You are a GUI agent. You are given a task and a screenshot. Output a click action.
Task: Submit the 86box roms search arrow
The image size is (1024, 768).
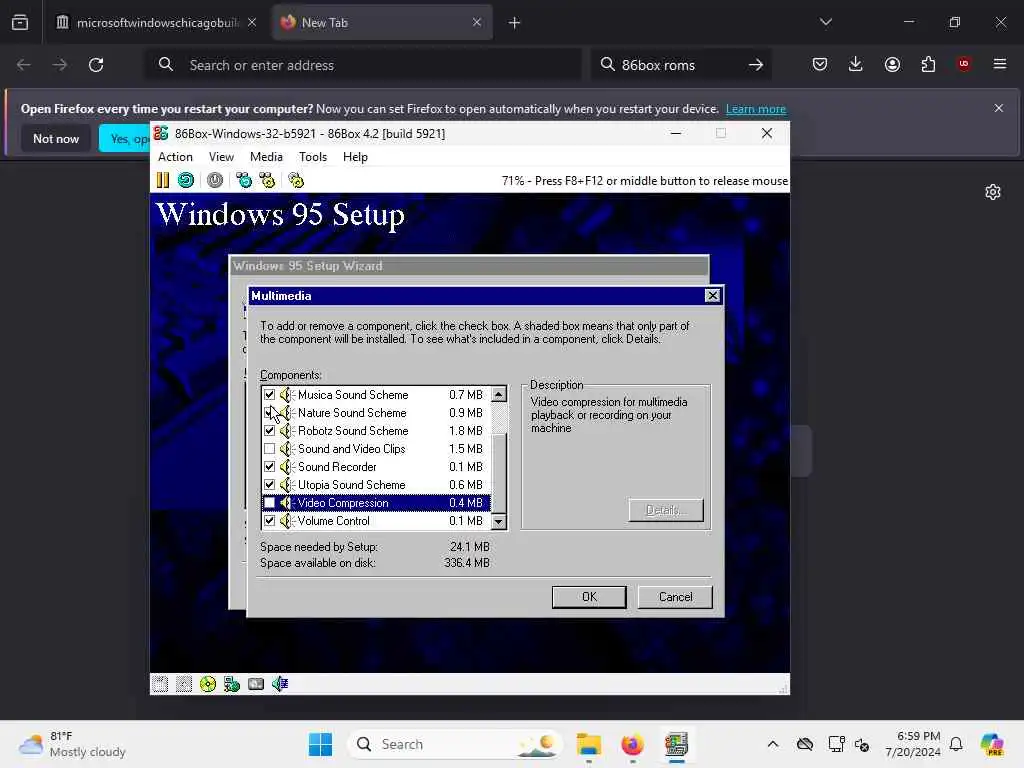pos(756,65)
